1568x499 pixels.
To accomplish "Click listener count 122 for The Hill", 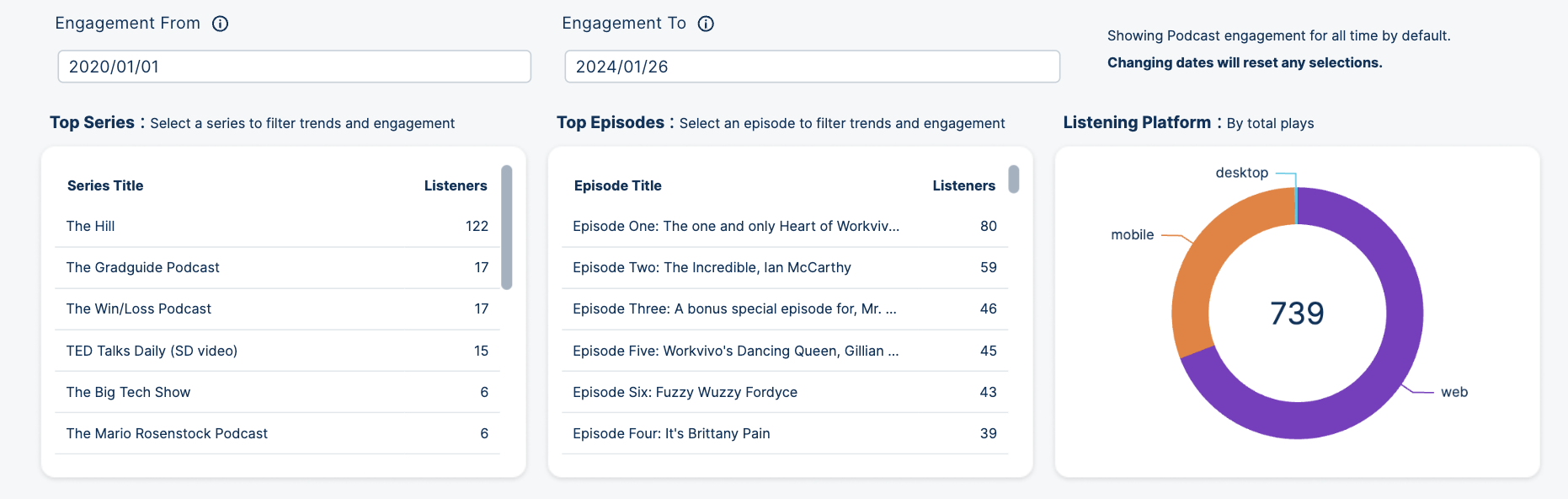I will click(x=477, y=226).
